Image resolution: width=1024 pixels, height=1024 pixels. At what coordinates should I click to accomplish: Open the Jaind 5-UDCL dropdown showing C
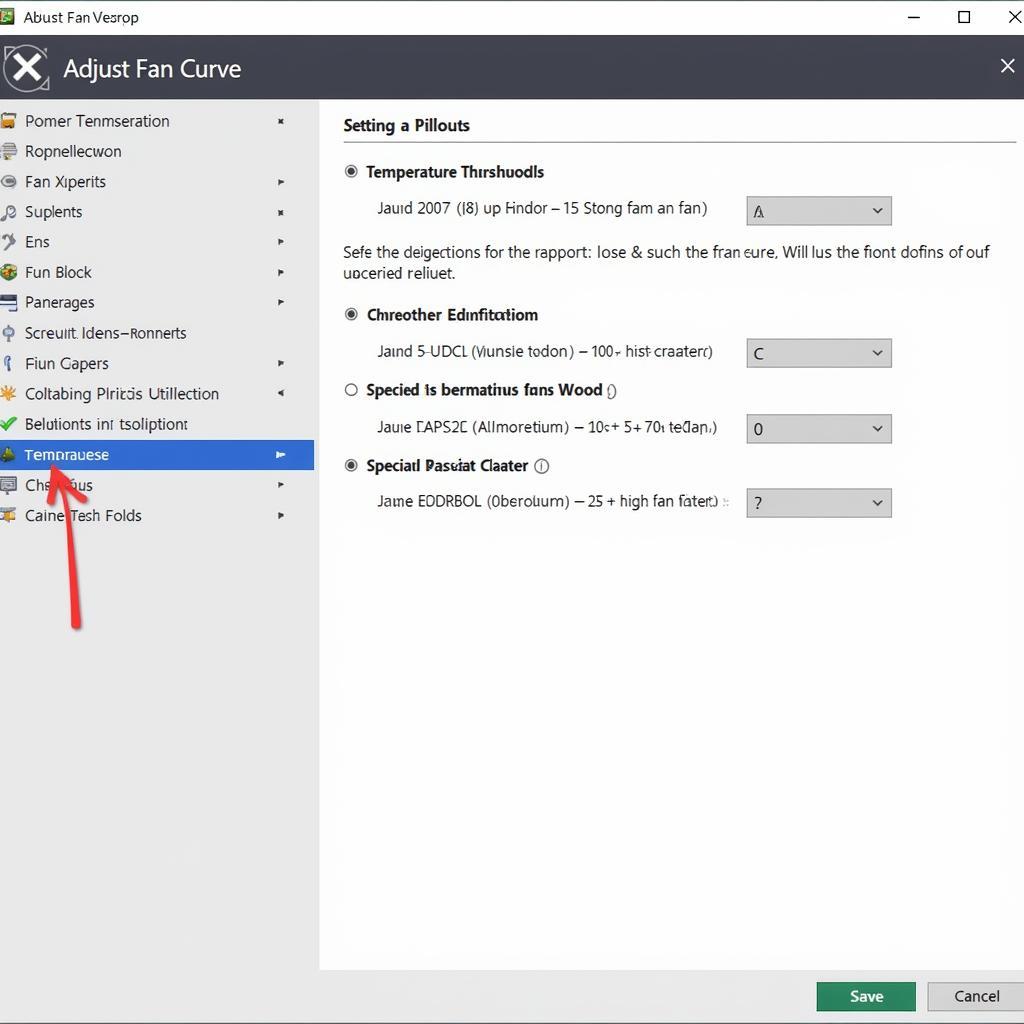[x=819, y=353]
